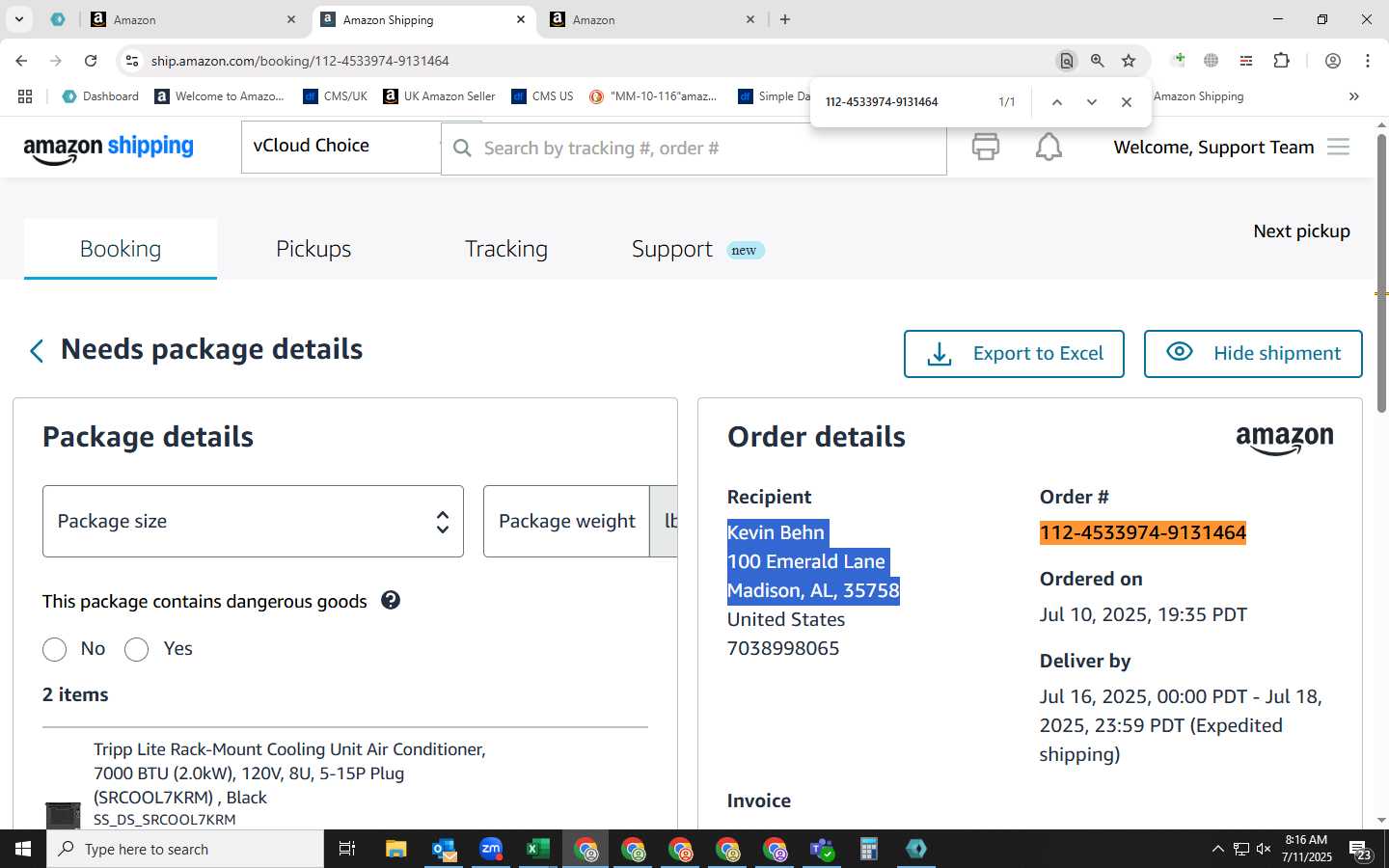Viewport: 1389px width, 868px height.
Task: Click Hide shipment button
Action: pos(1253,354)
